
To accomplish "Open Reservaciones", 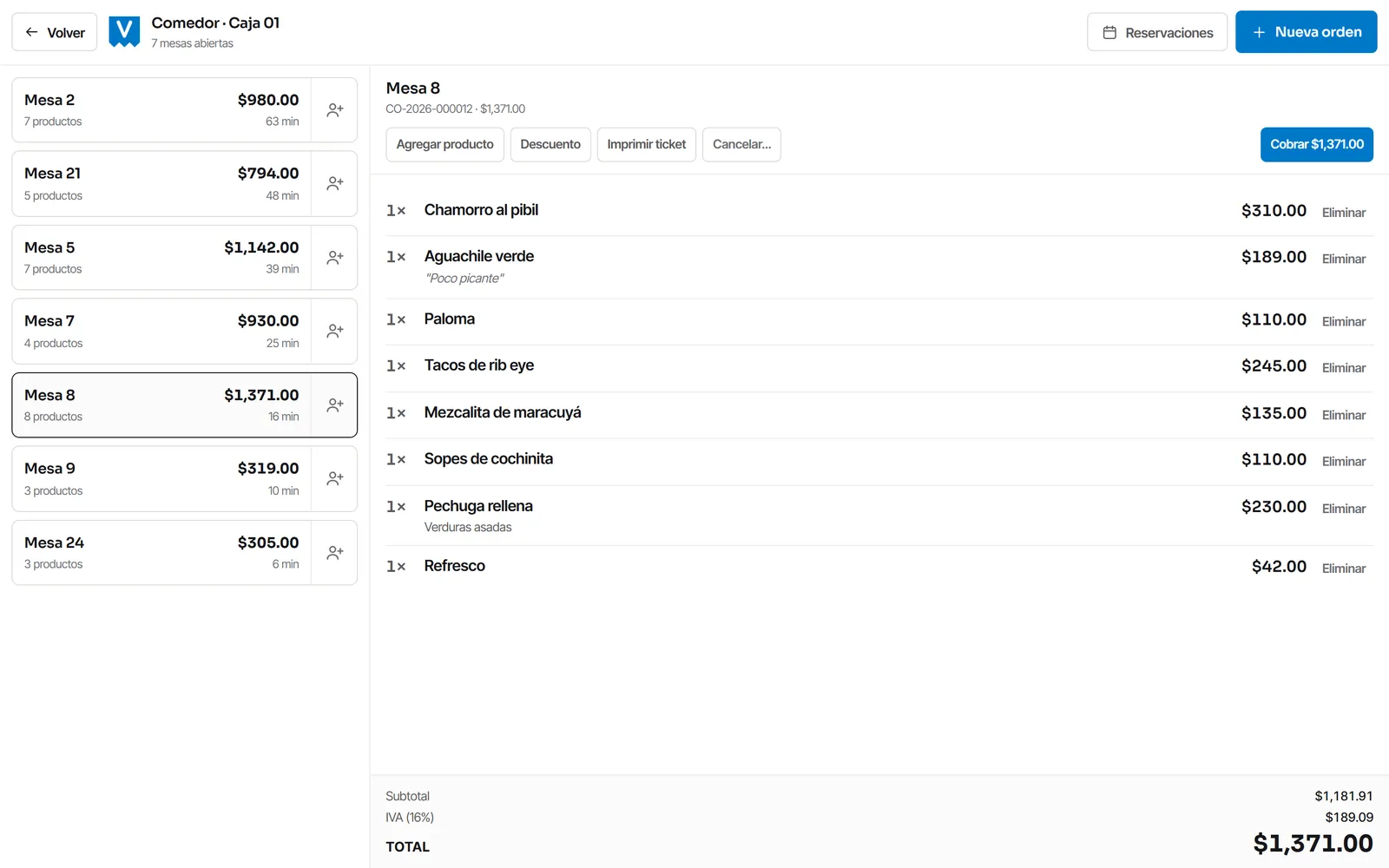I will (1157, 32).
